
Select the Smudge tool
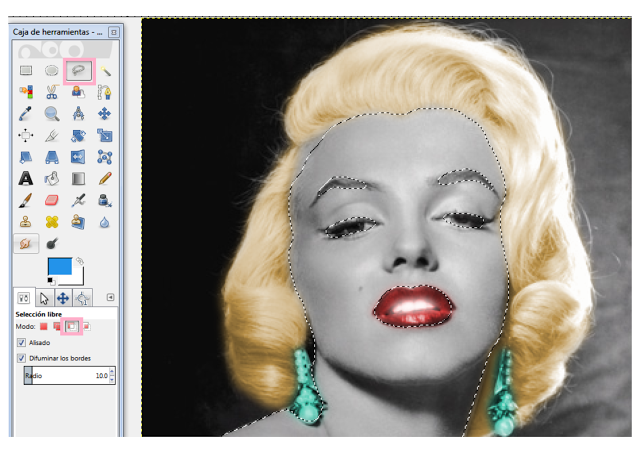pos(26,244)
